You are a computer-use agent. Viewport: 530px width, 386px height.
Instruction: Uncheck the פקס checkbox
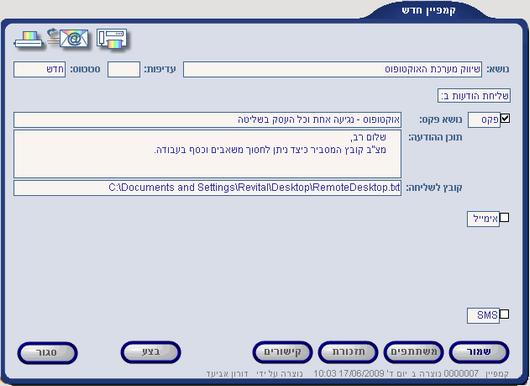tap(505, 118)
